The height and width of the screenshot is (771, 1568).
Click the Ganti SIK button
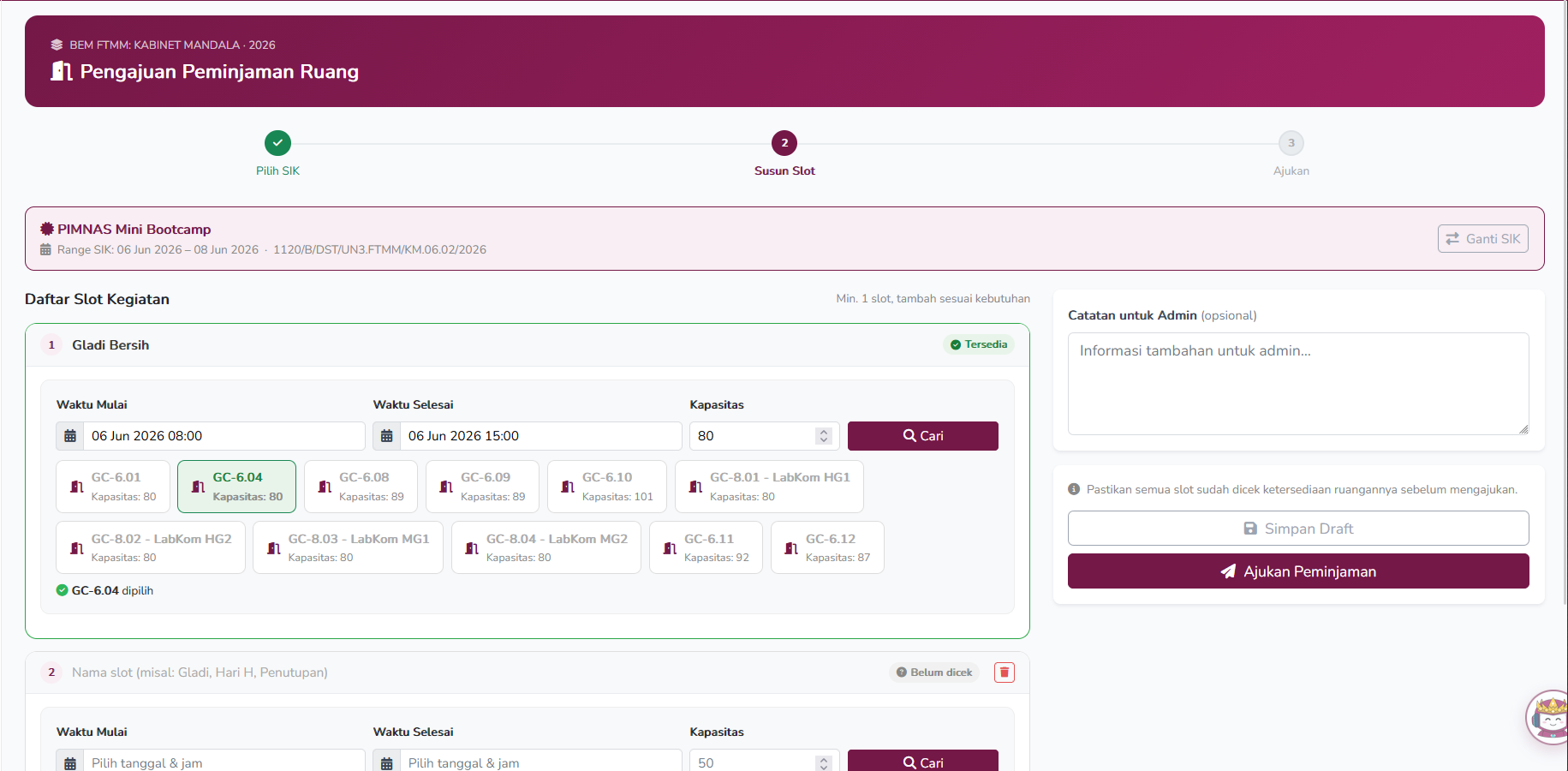(1483, 239)
